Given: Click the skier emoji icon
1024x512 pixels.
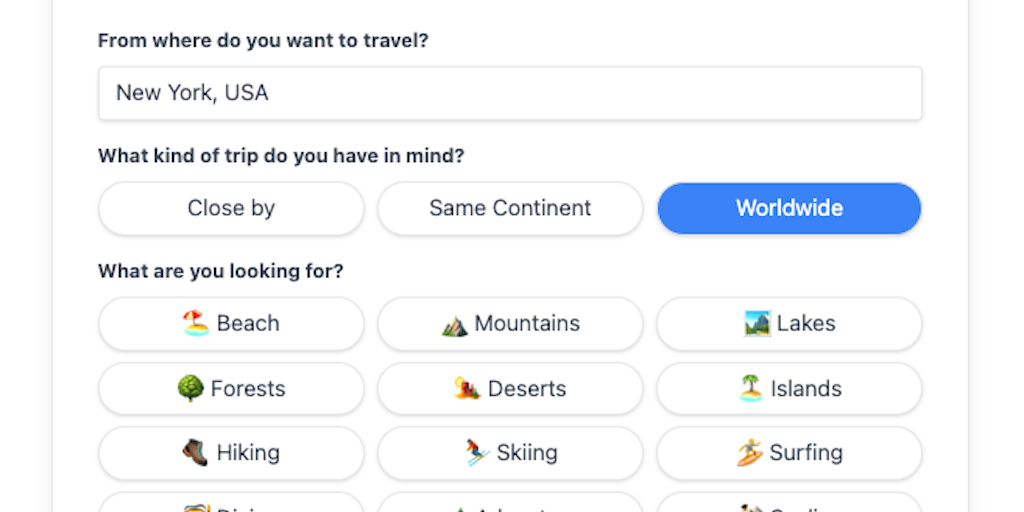Looking at the screenshot, I should pyautogui.click(x=476, y=453).
